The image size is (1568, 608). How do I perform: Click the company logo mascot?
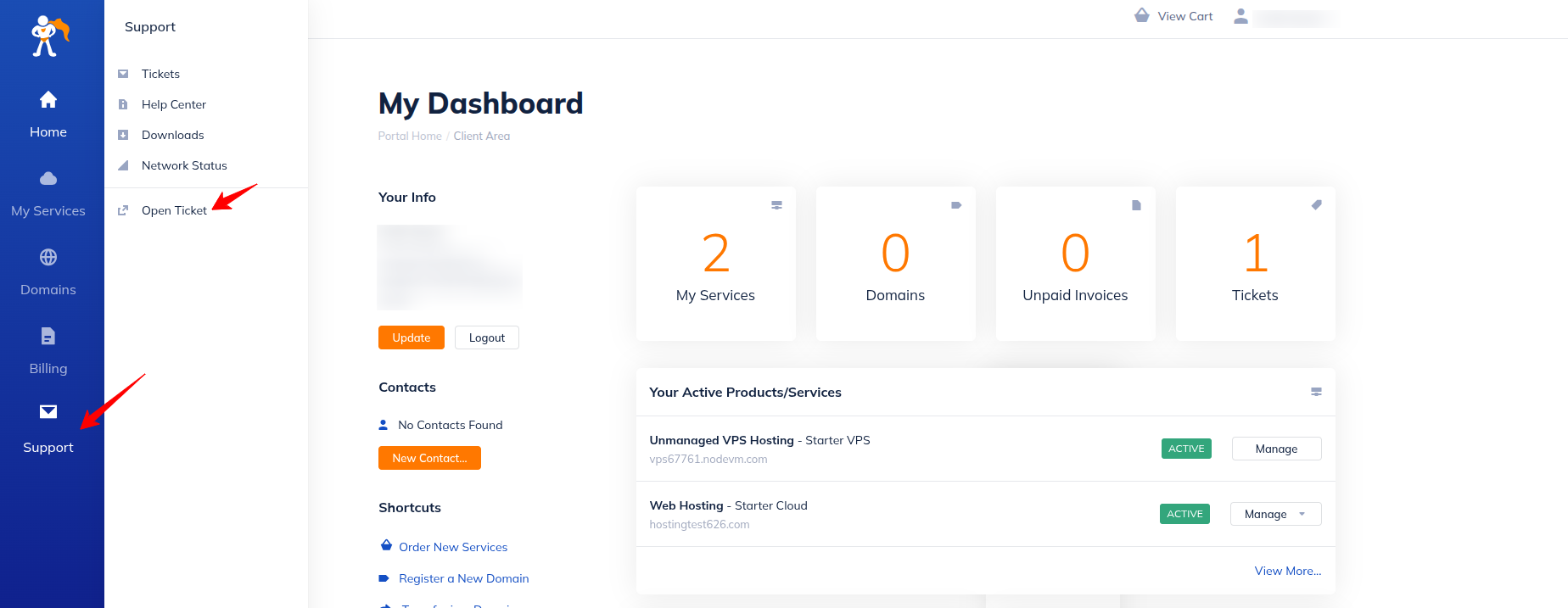point(50,36)
